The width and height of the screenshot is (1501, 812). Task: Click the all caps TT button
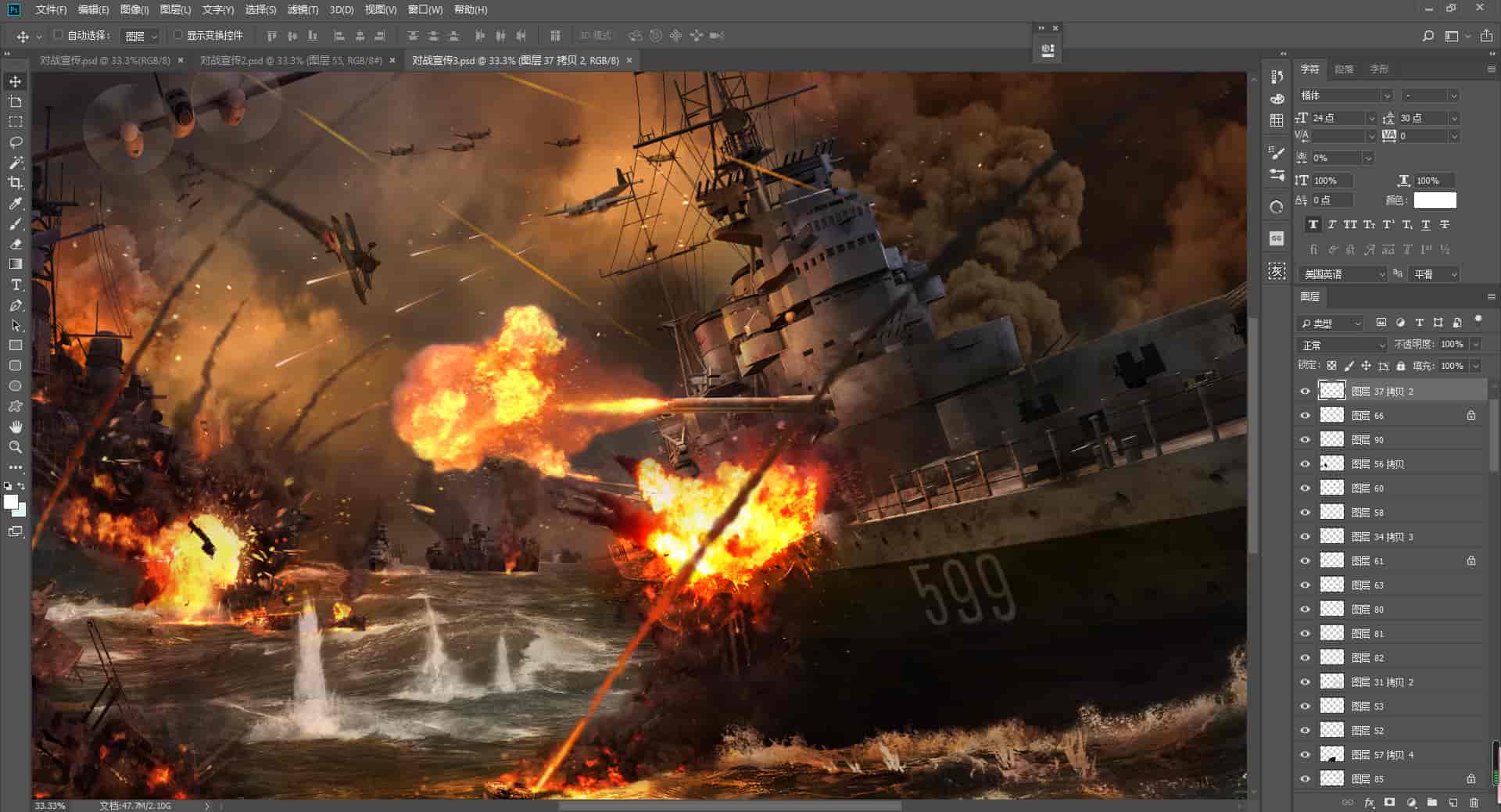1350,225
